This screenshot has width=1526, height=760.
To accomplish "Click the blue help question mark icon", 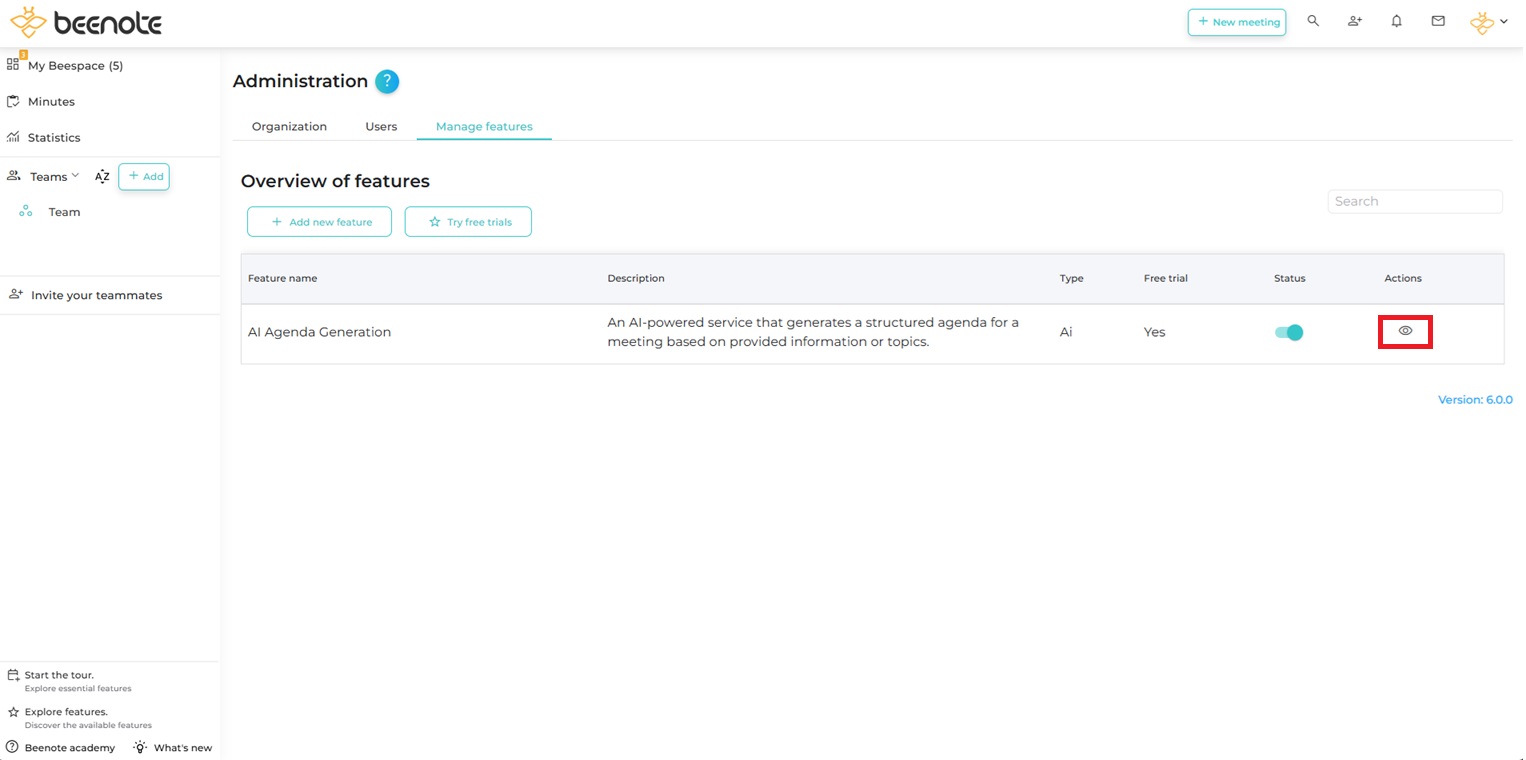I will (x=387, y=82).
